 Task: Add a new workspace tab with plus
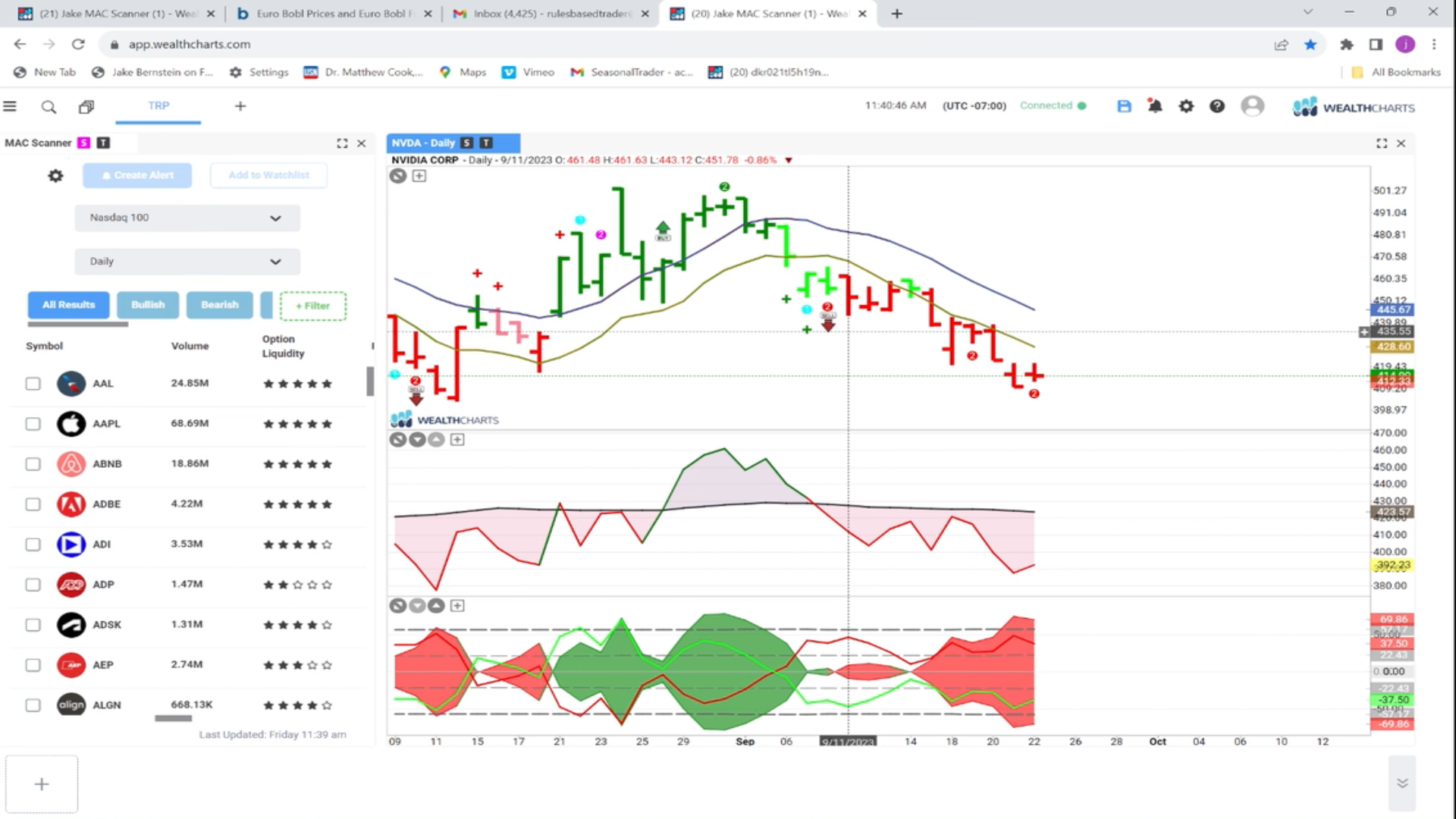(x=240, y=106)
